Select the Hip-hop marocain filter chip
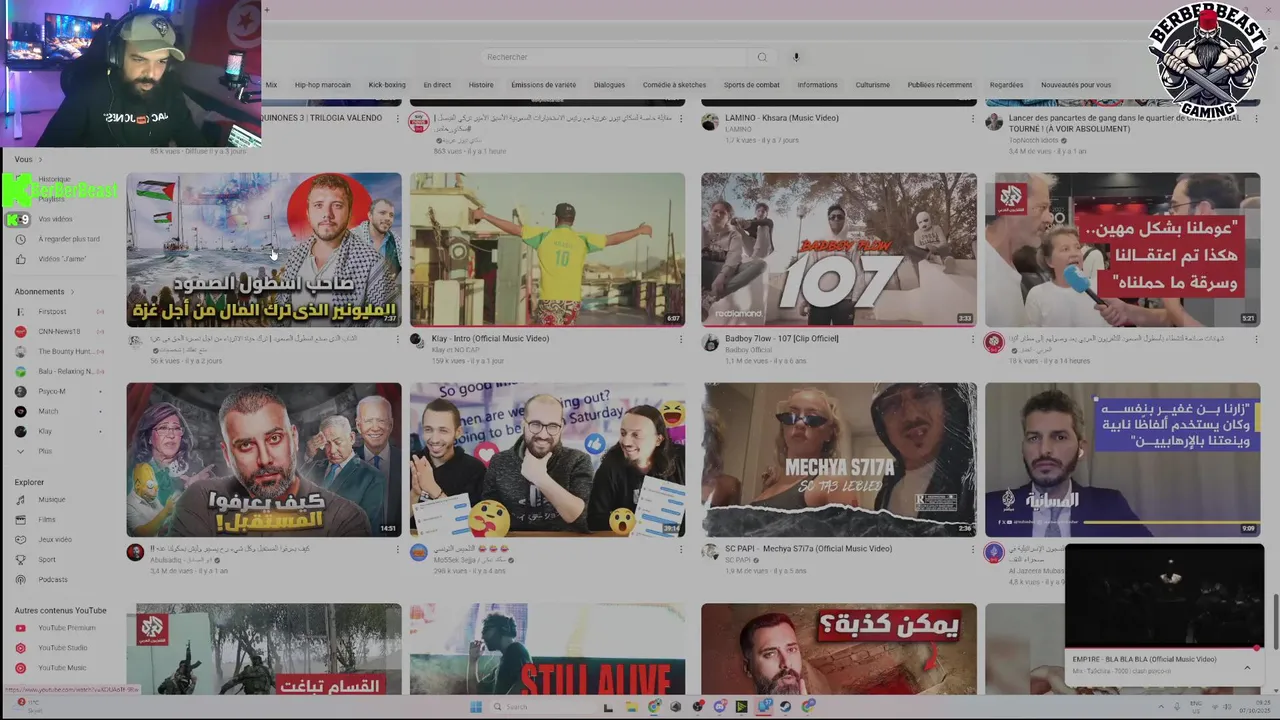 [x=322, y=85]
